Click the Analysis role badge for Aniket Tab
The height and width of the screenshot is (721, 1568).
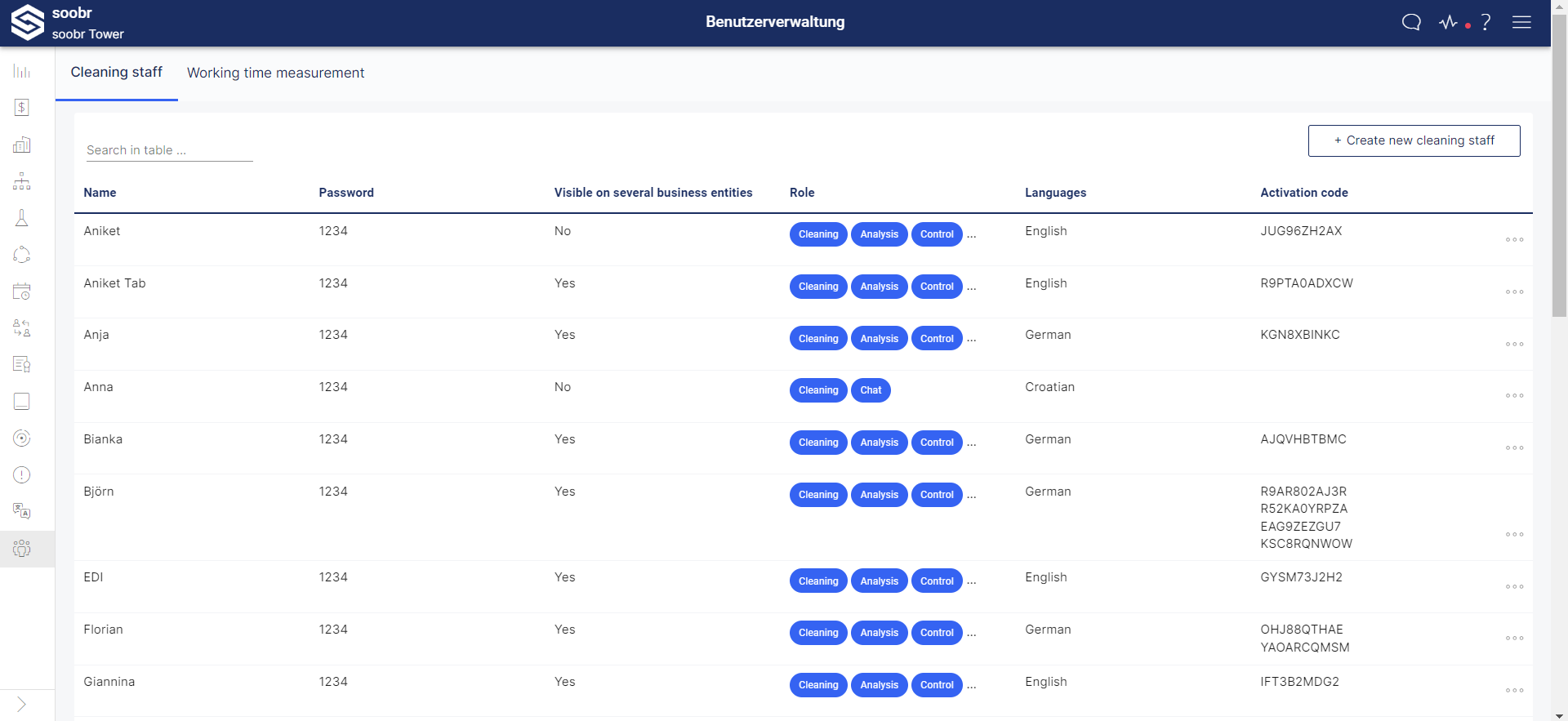coord(879,287)
